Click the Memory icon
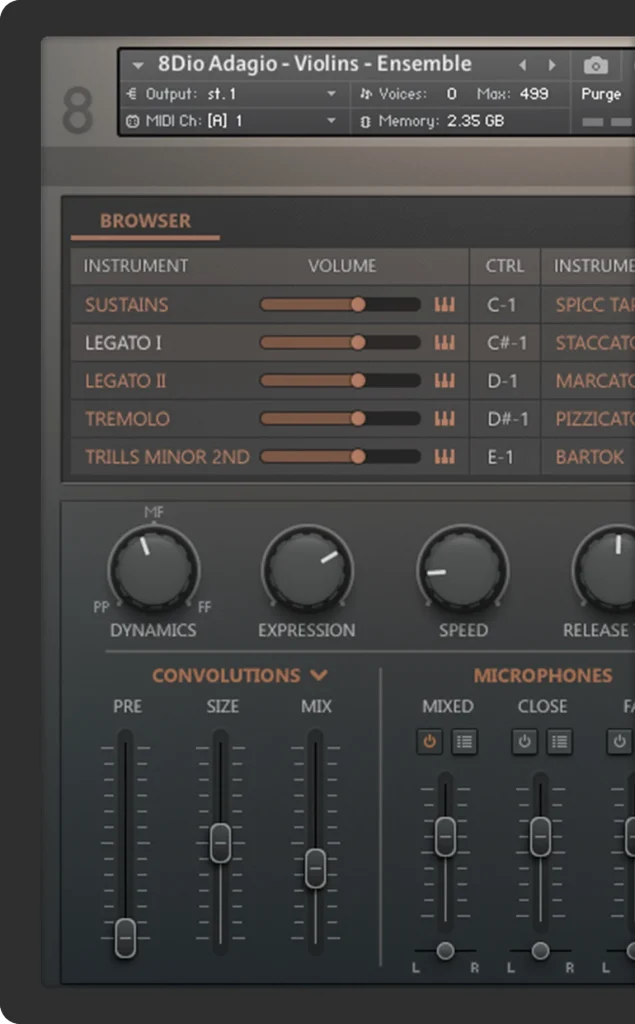This screenshot has height=1024, width=635. pos(365,121)
